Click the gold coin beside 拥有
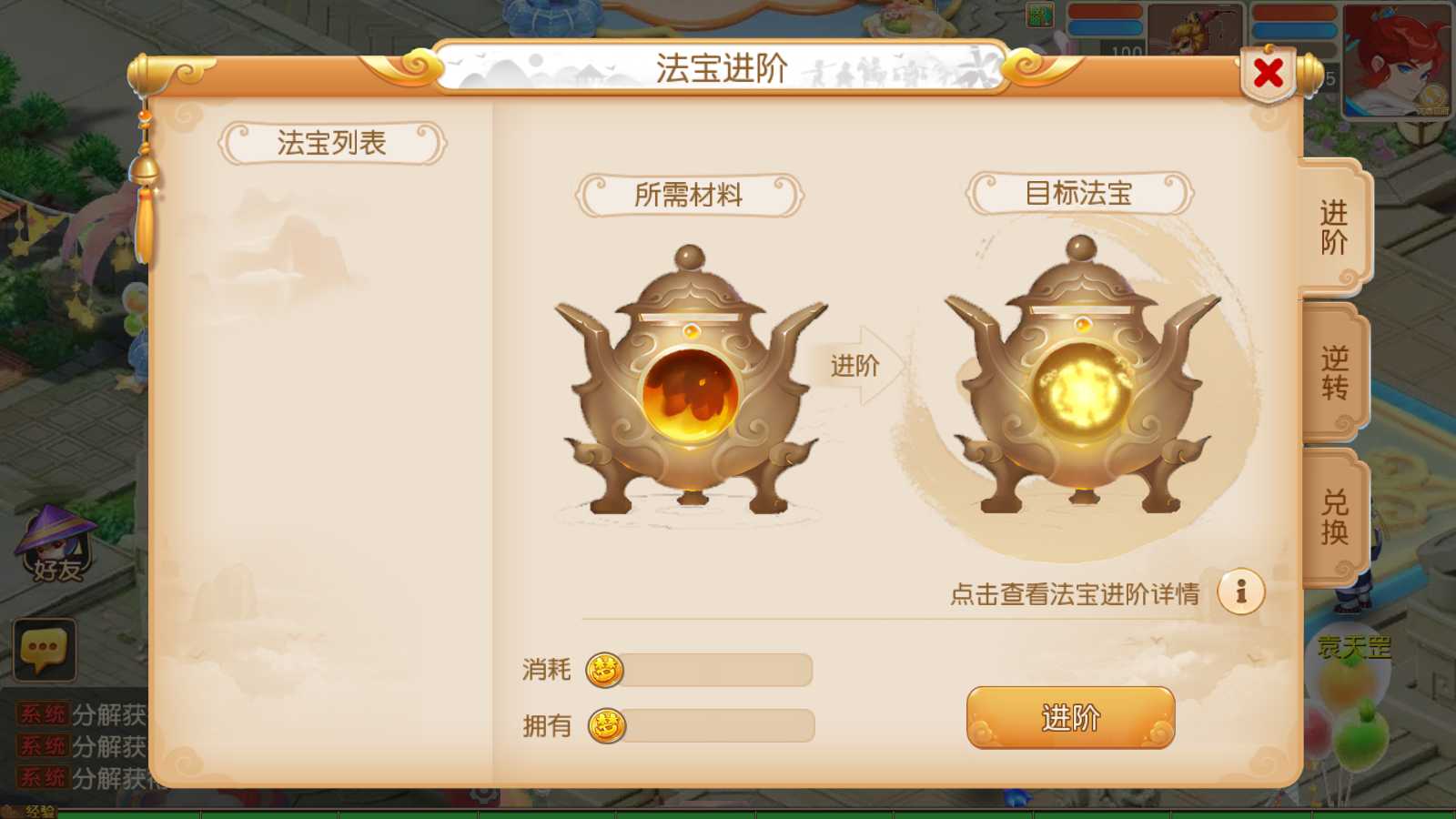1456x819 pixels. 606,725
